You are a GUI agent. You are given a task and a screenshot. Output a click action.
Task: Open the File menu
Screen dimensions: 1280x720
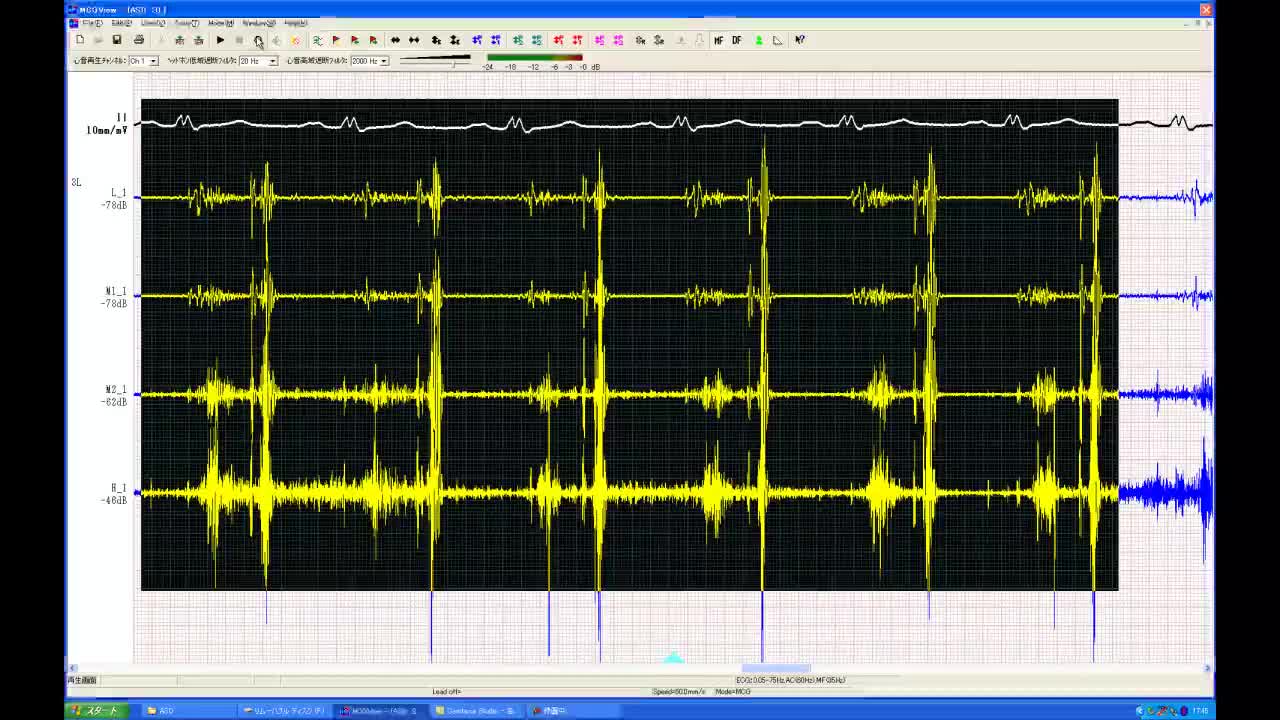click(x=91, y=23)
